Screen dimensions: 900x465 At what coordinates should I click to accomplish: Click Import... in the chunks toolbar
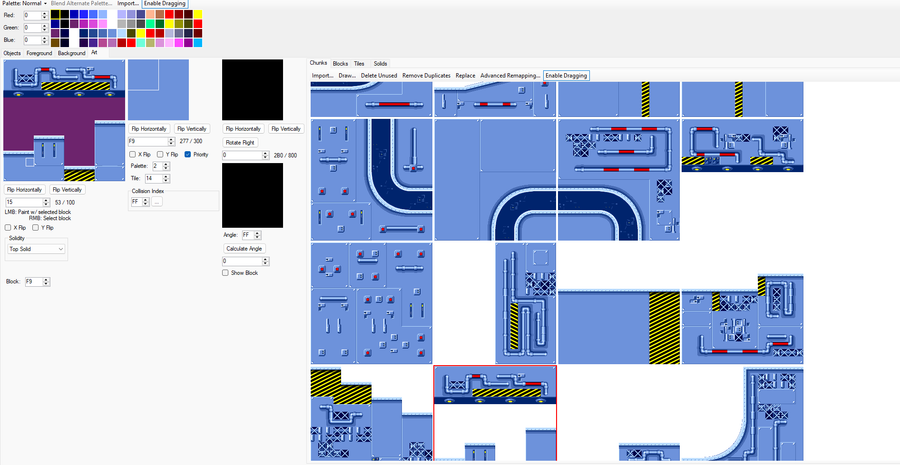coord(323,75)
